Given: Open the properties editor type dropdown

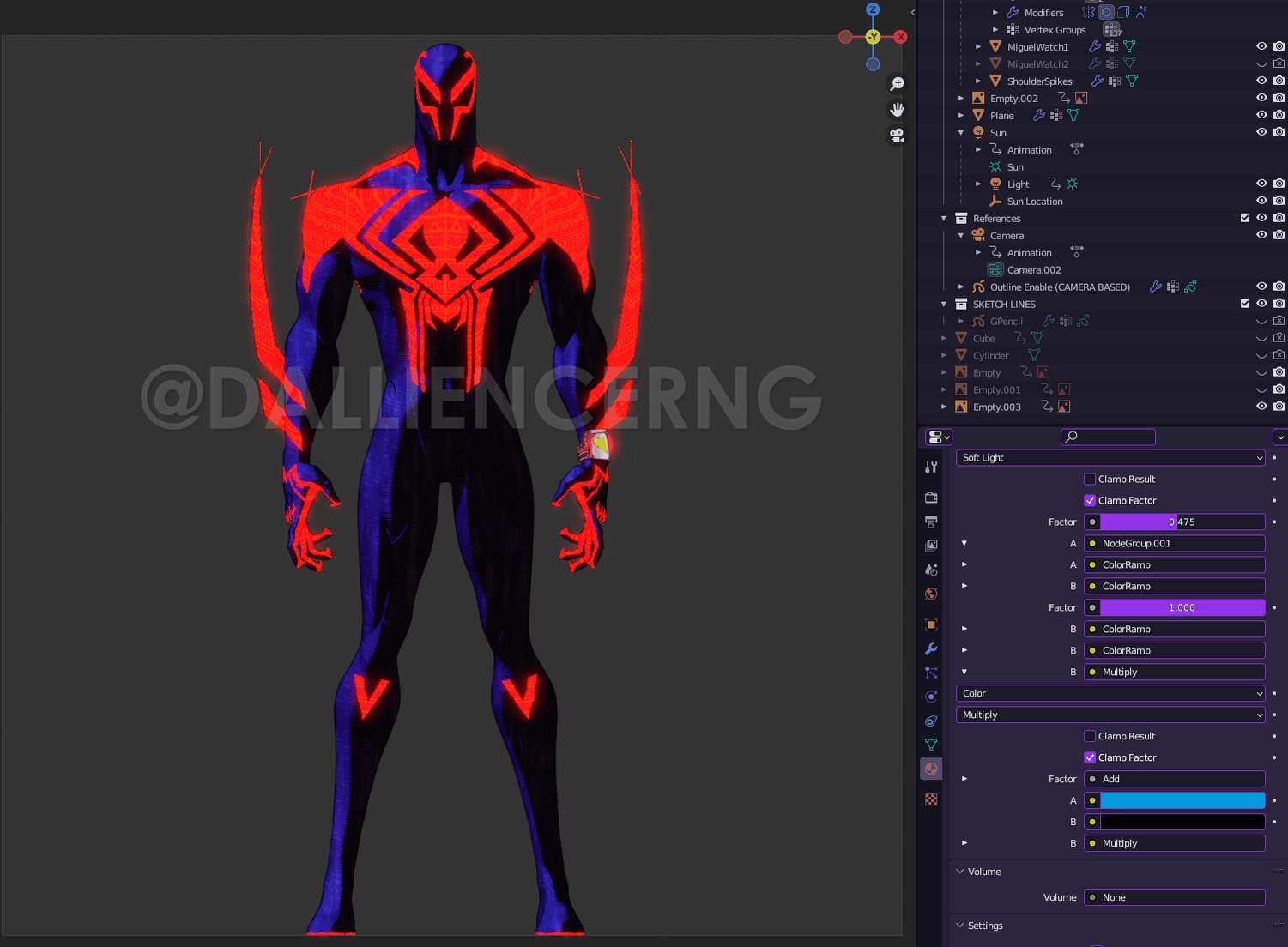Looking at the screenshot, I should click(939, 437).
